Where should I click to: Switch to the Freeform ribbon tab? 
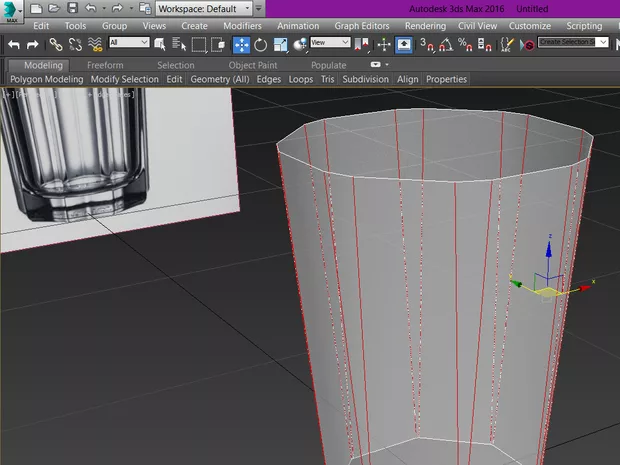click(105, 65)
